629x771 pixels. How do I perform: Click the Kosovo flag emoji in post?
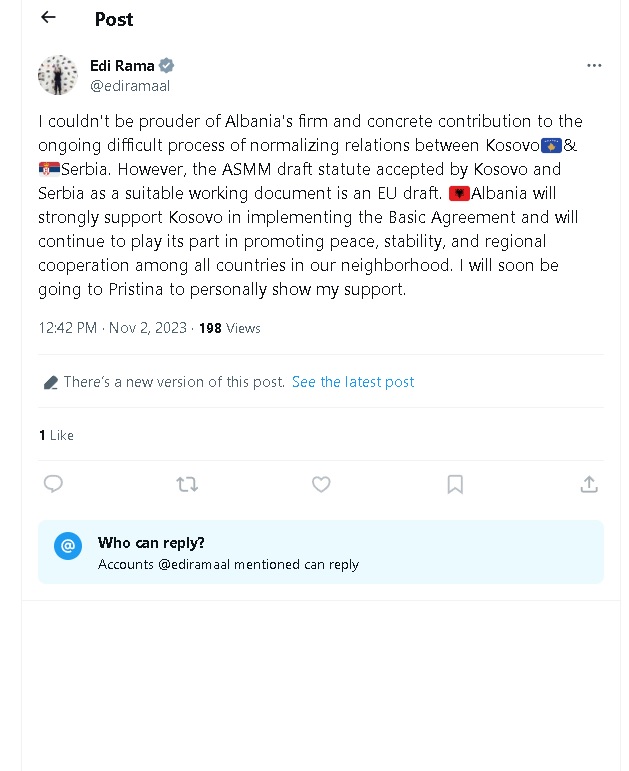[x=551, y=146]
